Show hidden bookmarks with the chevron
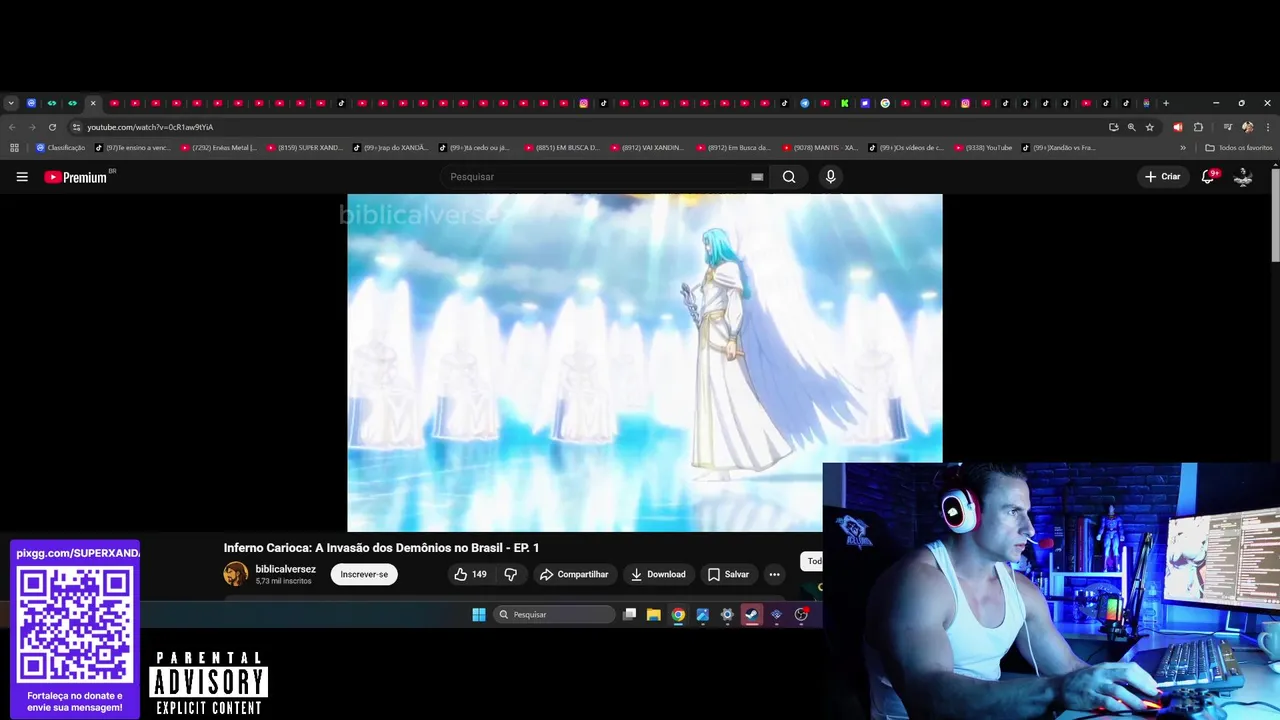 [x=1183, y=148]
